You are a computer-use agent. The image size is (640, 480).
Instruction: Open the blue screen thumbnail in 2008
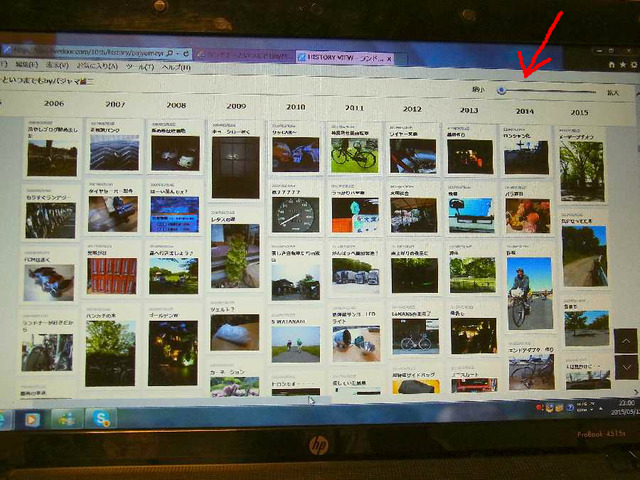pos(175,214)
